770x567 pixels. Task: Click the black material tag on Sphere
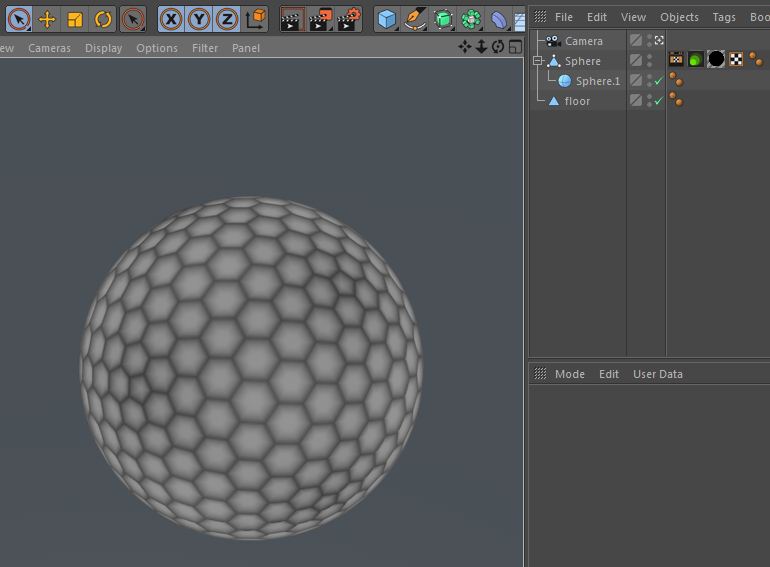coord(716,60)
